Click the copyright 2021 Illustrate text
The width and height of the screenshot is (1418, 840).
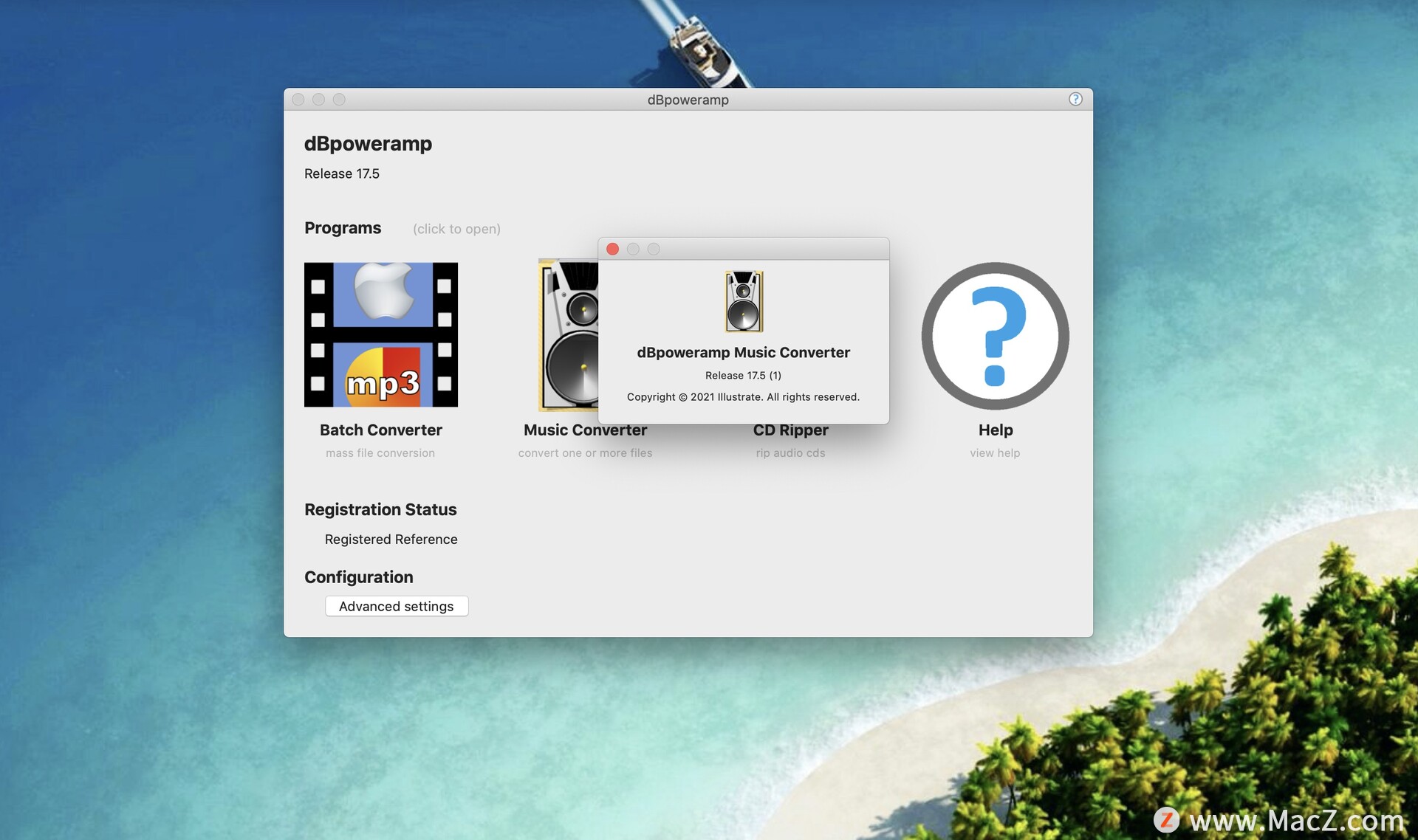743,396
